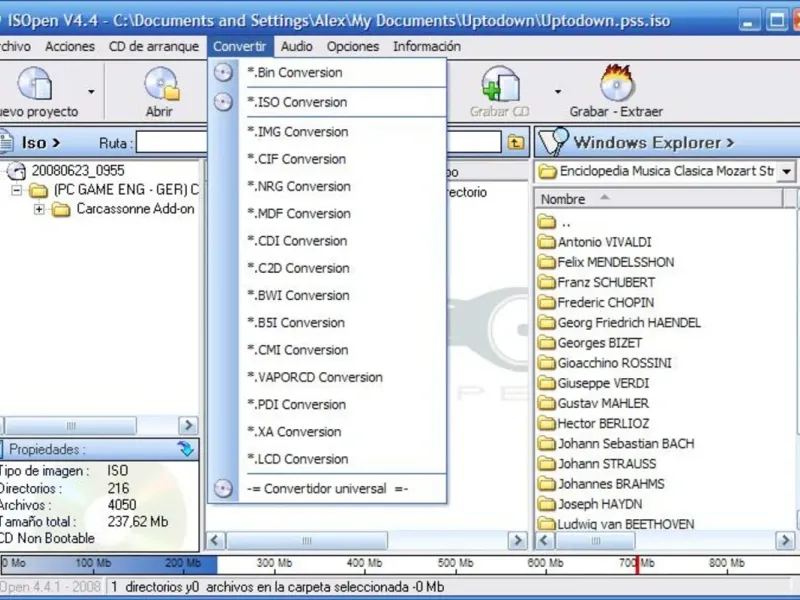The width and height of the screenshot is (800, 600).
Task: Click the blue used-space capacity bar
Action: 109,565
